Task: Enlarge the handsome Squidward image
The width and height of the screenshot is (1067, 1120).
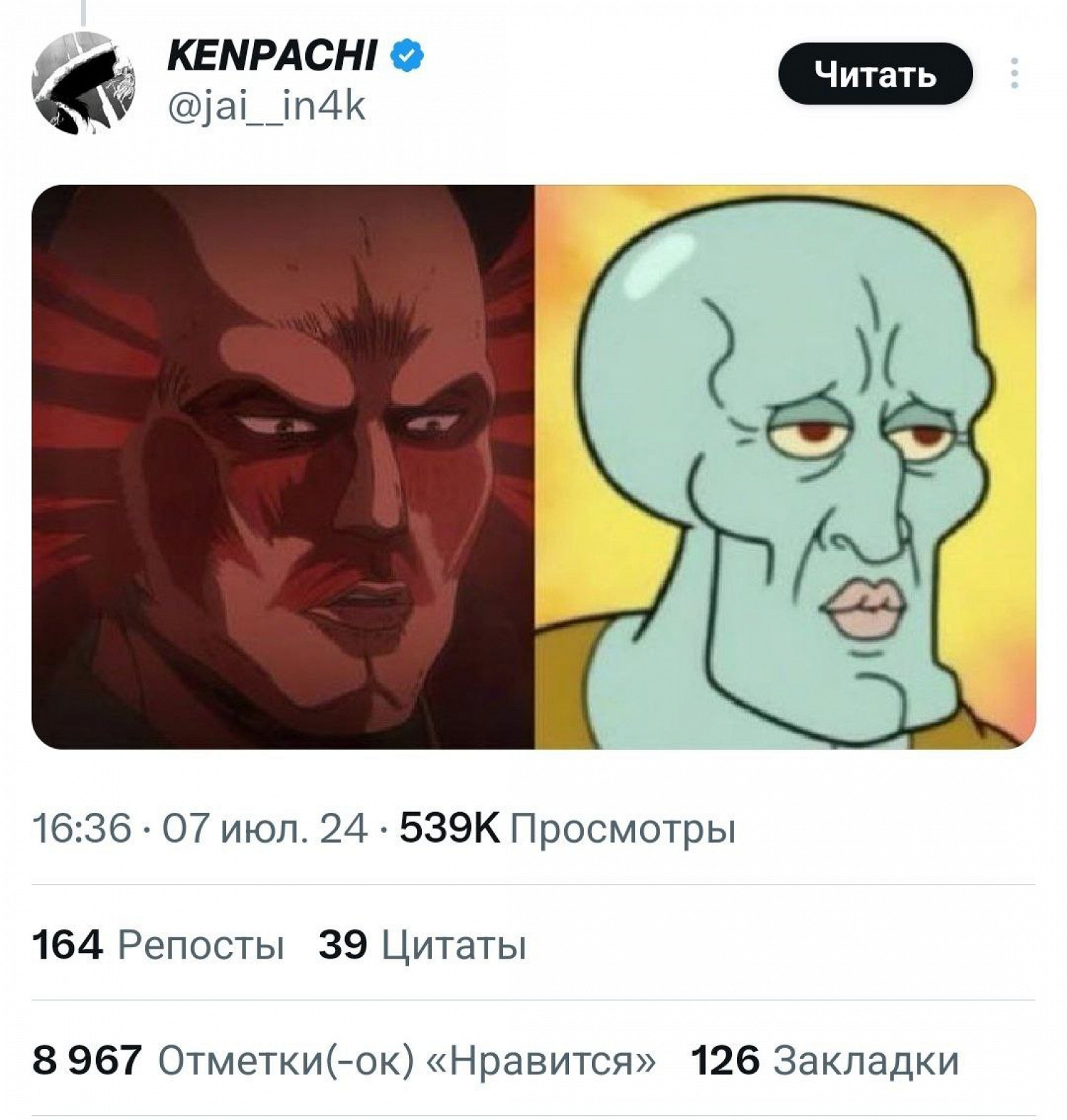Action: tap(785, 466)
